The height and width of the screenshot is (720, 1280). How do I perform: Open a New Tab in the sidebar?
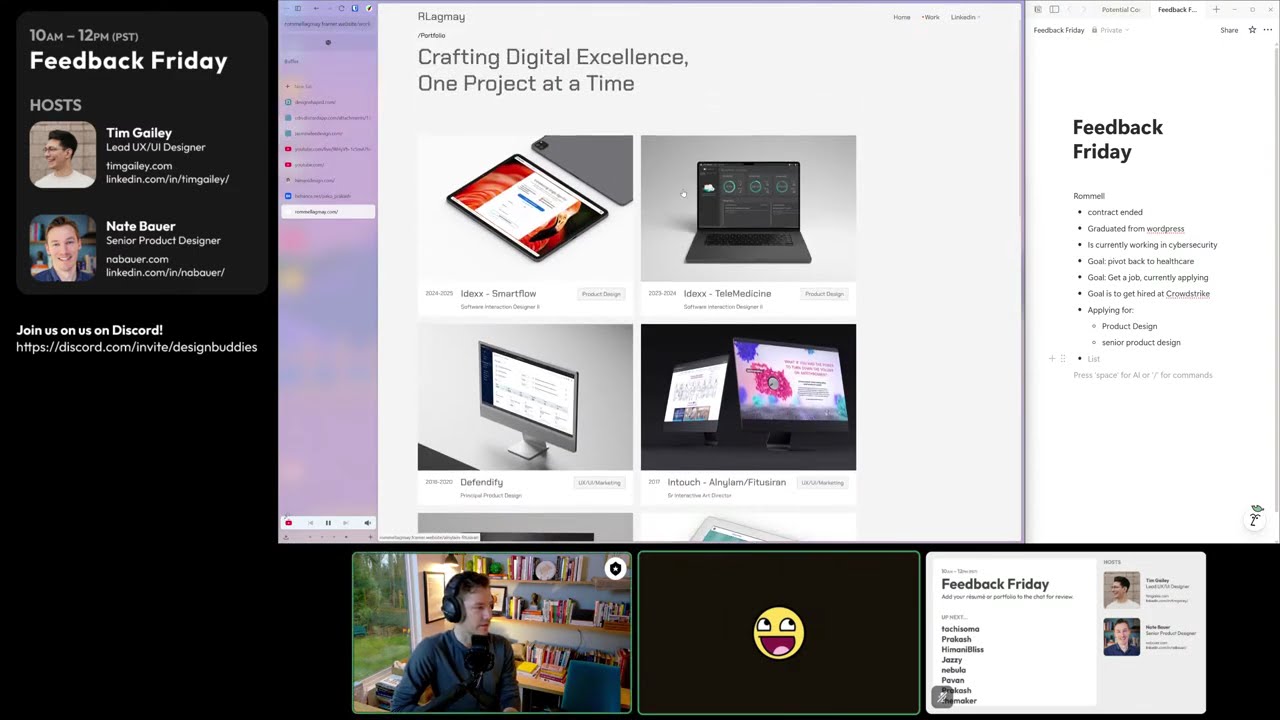tap(328, 86)
